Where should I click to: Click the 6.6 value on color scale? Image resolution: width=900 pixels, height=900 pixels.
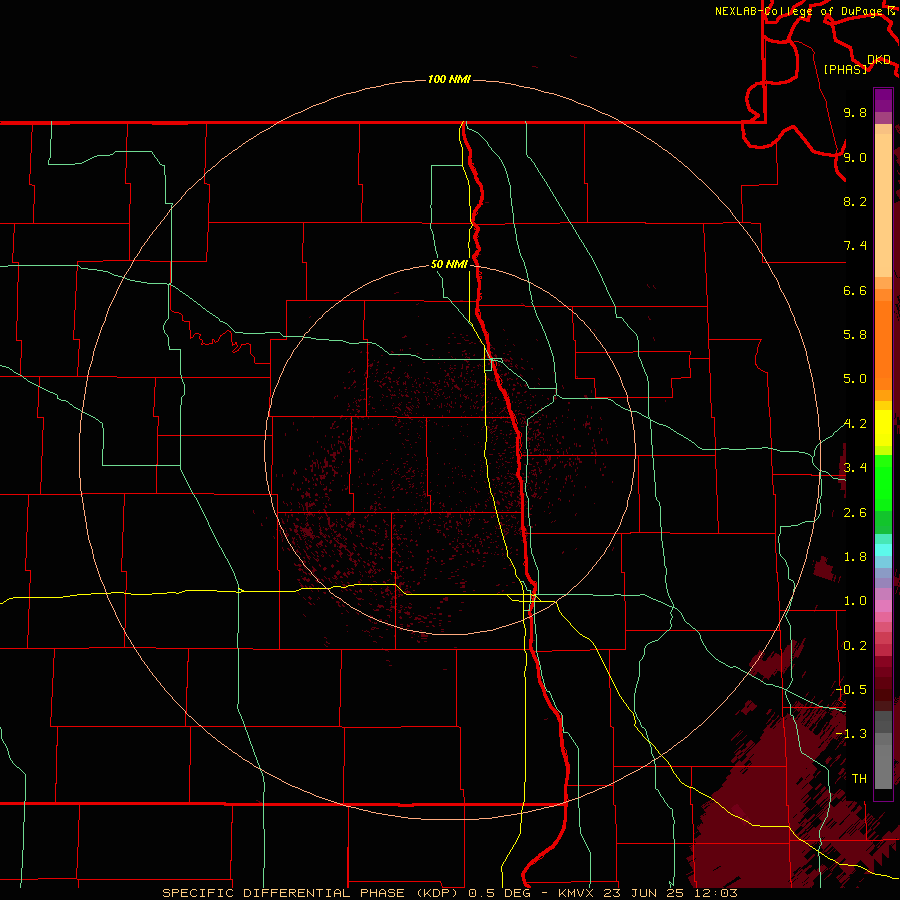coord(855,290)
